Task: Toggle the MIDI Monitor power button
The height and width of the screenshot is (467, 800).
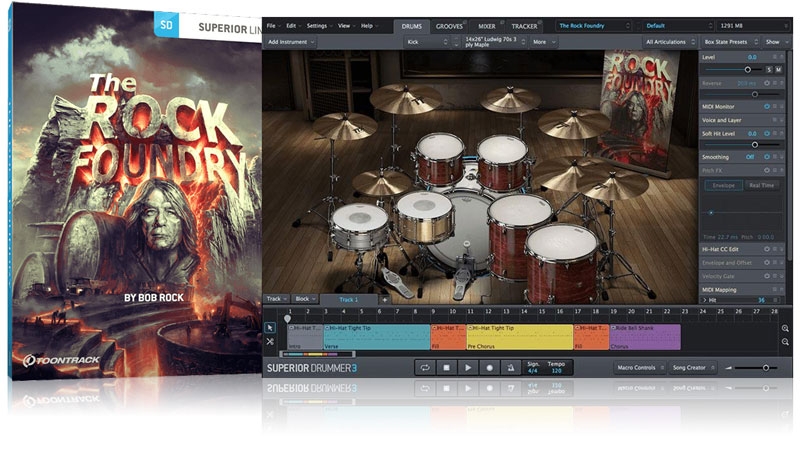Action: tap(766, 107)
